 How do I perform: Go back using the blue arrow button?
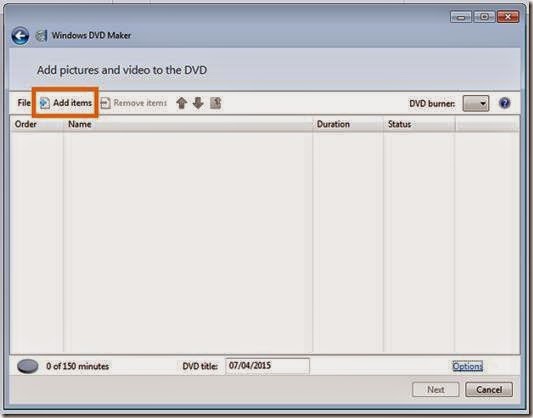tap(20, 36)
